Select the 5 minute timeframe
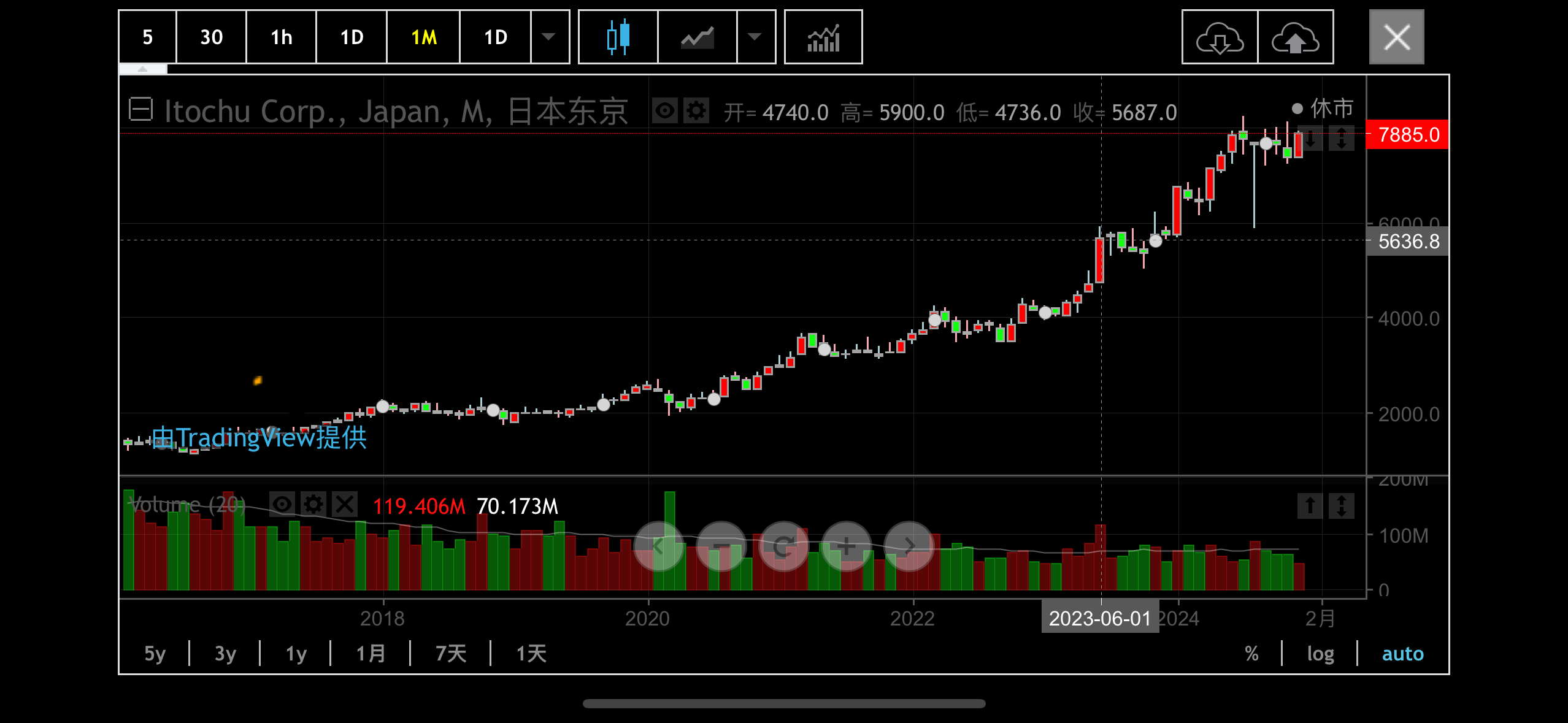1568x723 pixels. [147, 37]
